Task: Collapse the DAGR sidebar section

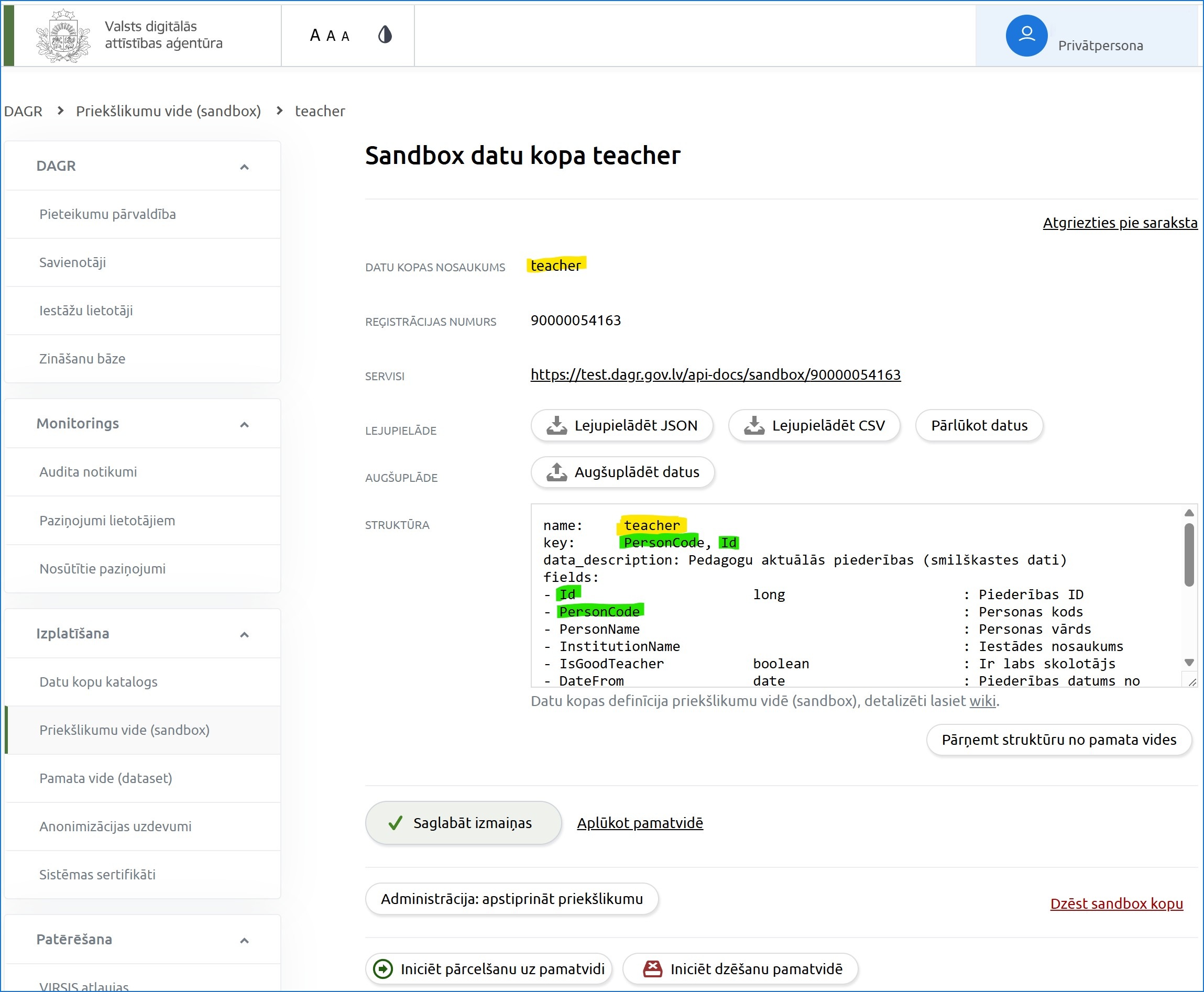Action: [x=244, y=167]
